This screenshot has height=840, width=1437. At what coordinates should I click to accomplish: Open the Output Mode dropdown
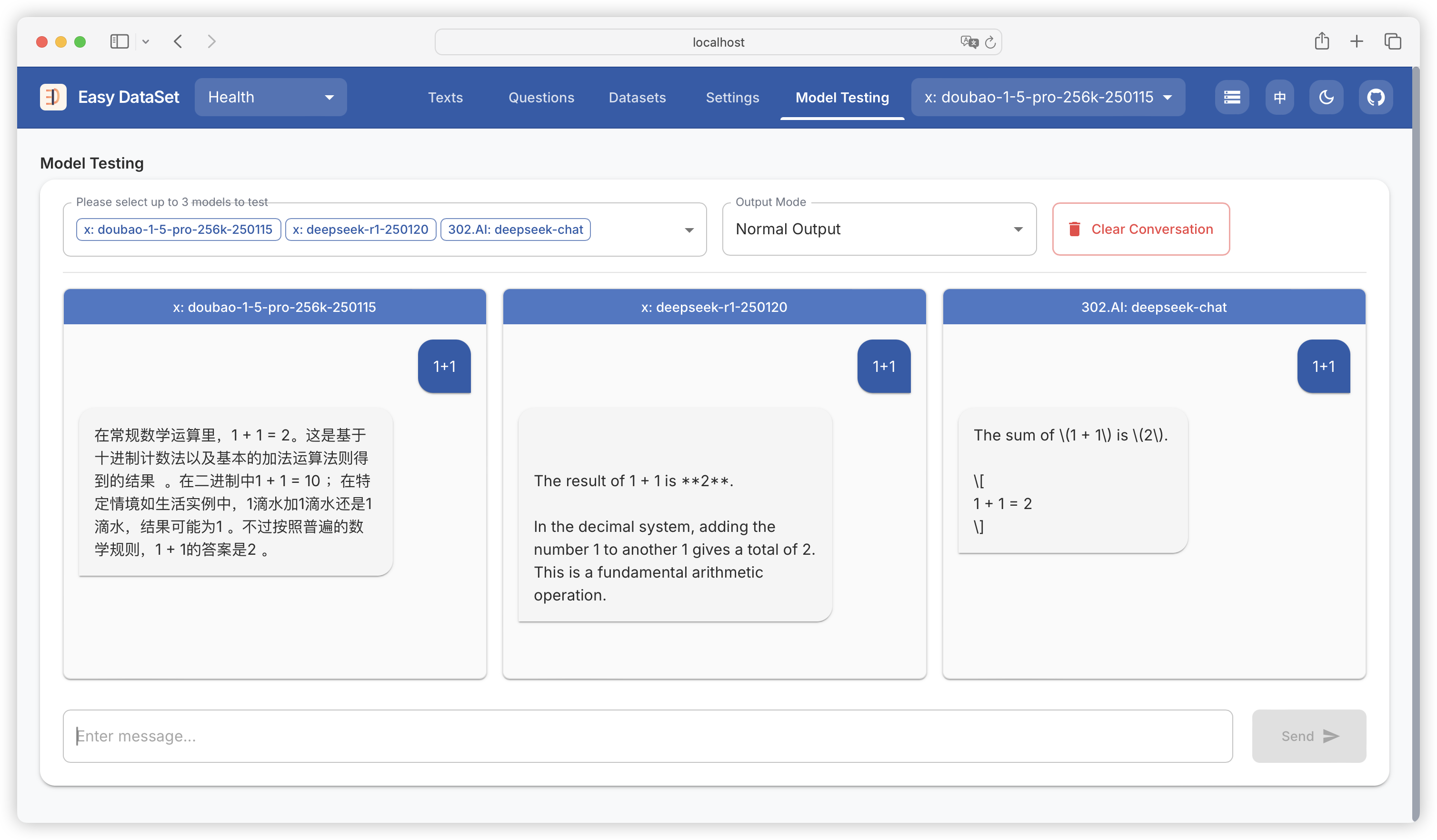point(878,229)
